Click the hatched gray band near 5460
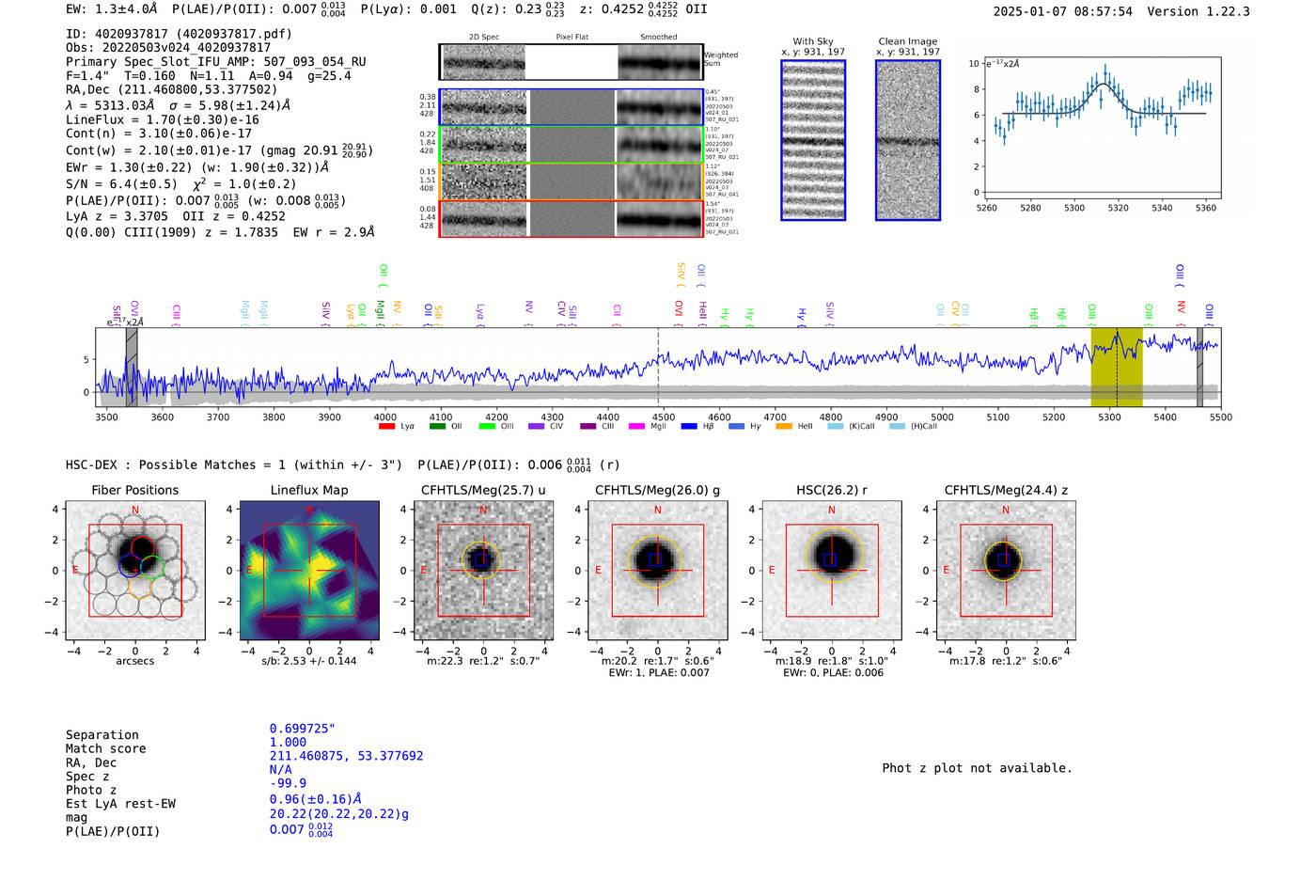 (x=1199, y=367)
